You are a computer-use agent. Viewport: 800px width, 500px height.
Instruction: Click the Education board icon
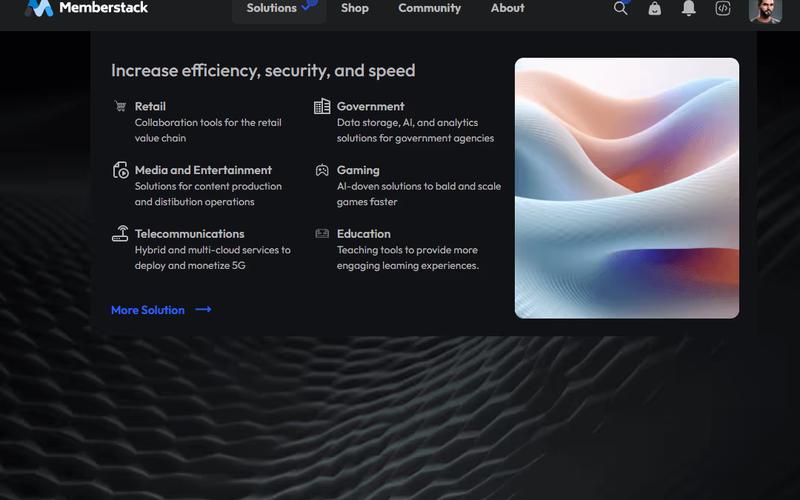point(322,234)
